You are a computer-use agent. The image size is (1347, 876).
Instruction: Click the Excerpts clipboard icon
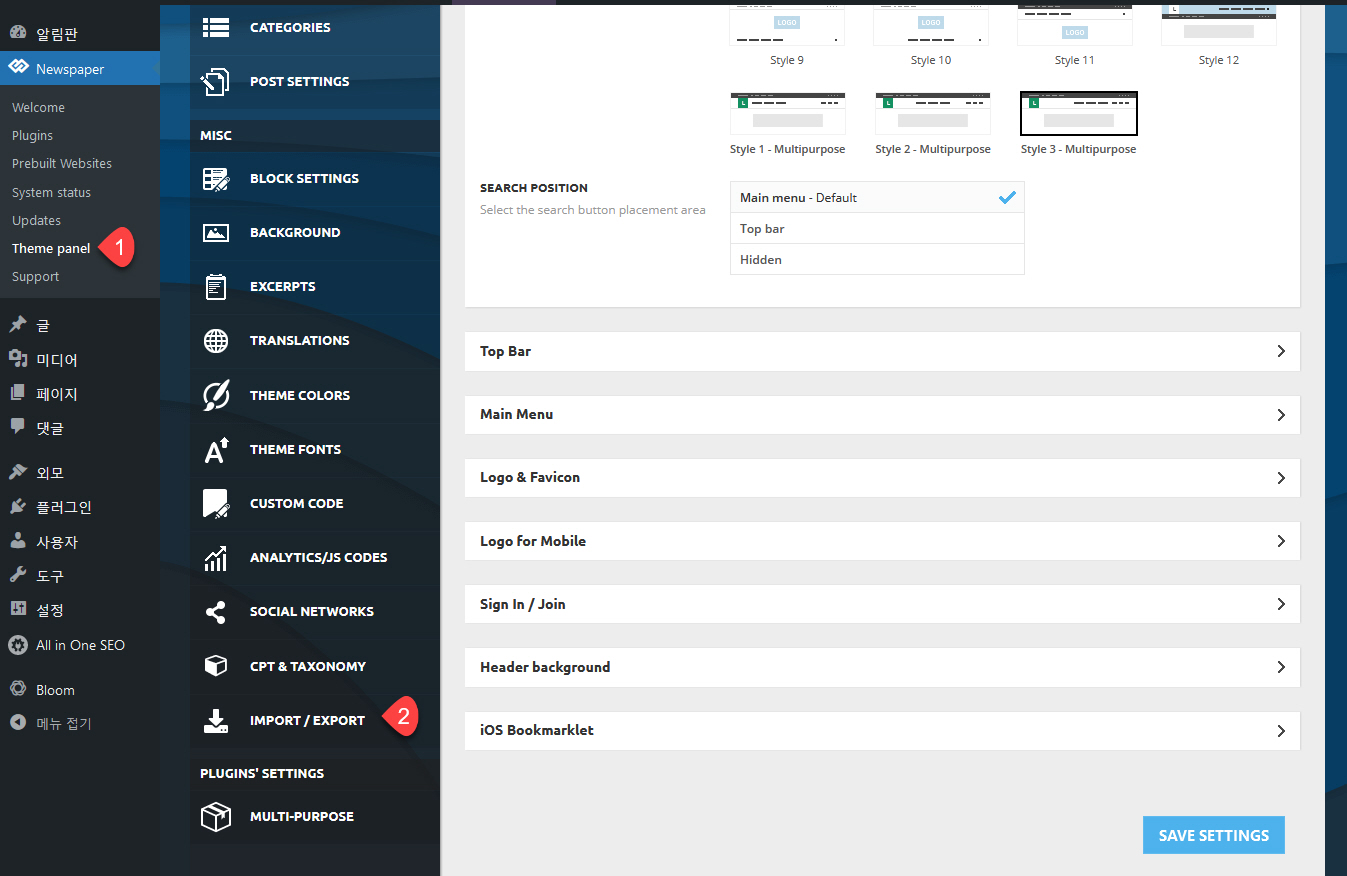pos(215,287)
